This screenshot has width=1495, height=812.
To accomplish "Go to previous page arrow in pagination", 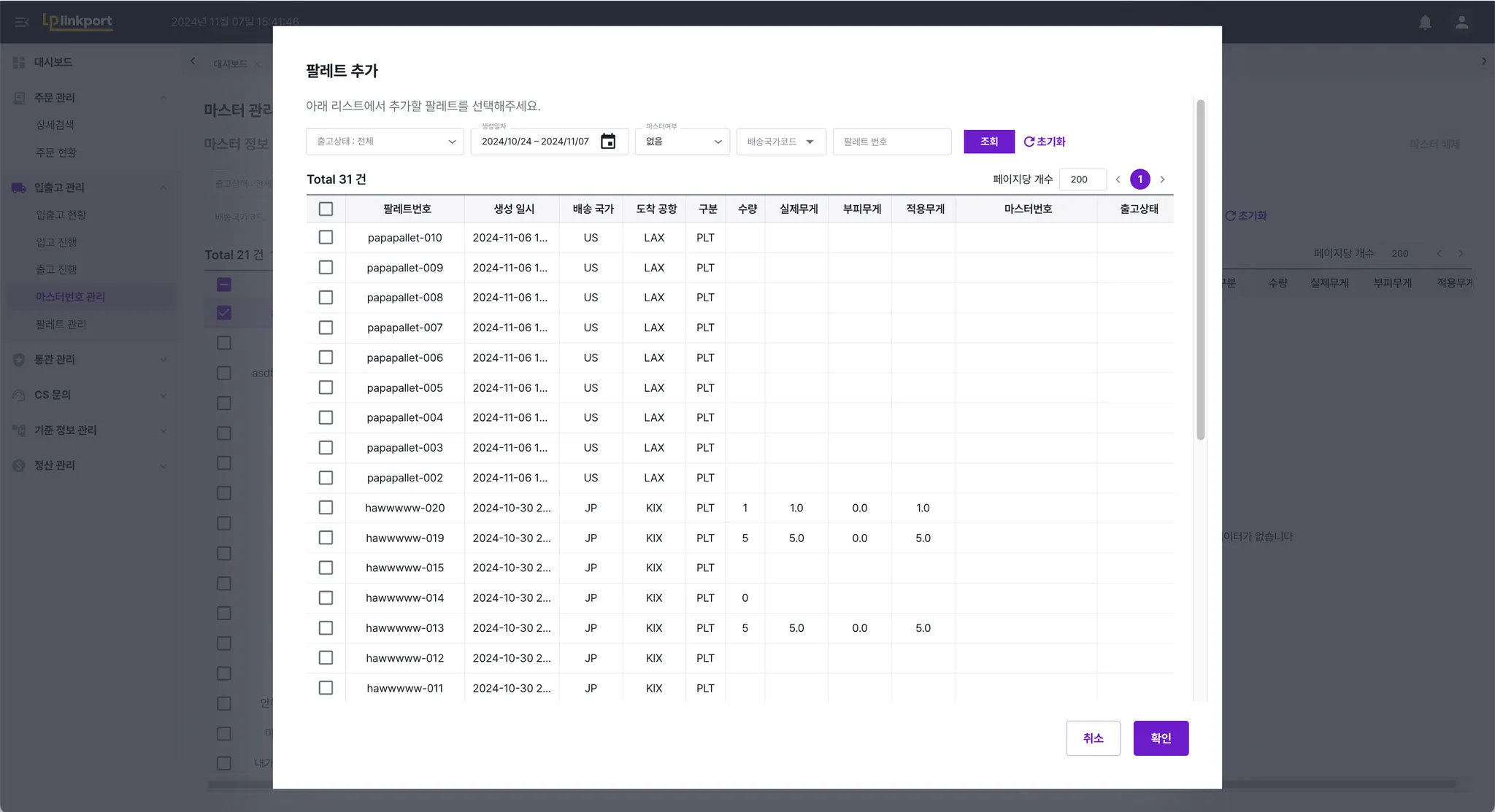I will point(1118,179).
